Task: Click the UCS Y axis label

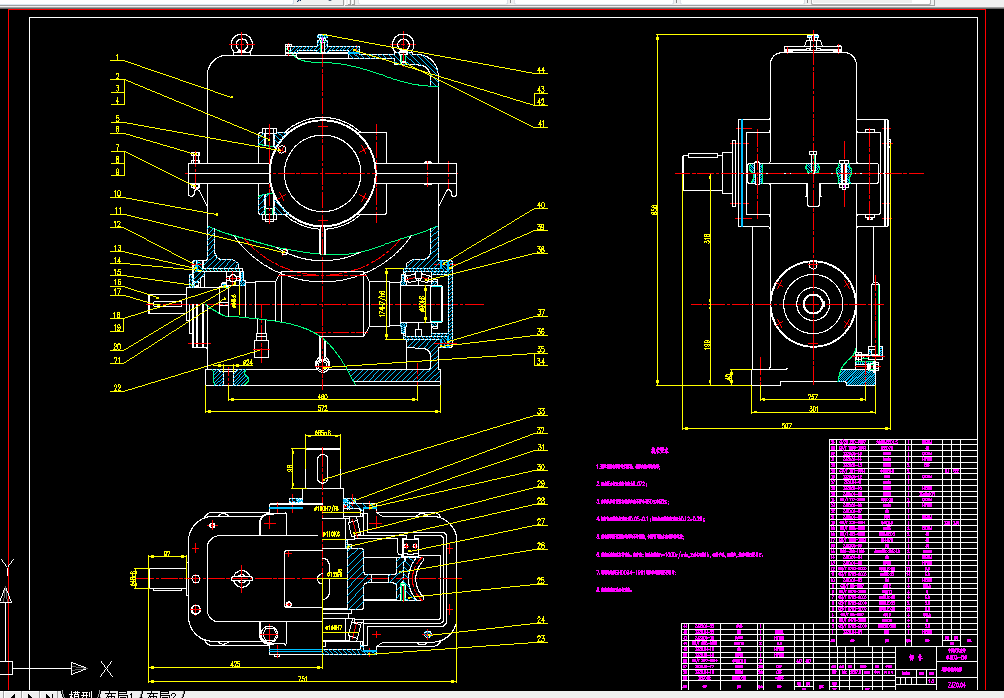Action: click(x=7, y=566)
